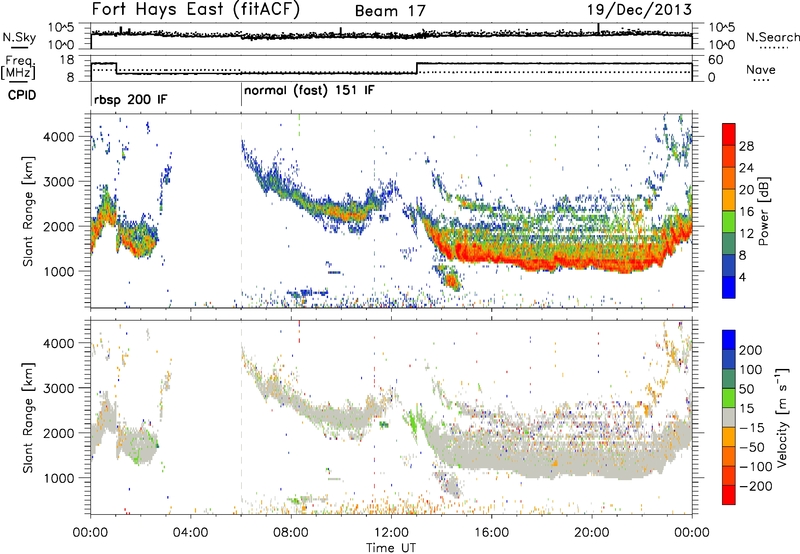The height and width of the screenshot is (554, 800).
Task: Click the 'Slant Range [km]' label of the velocity panel
Action: click(x=28, y=417)
